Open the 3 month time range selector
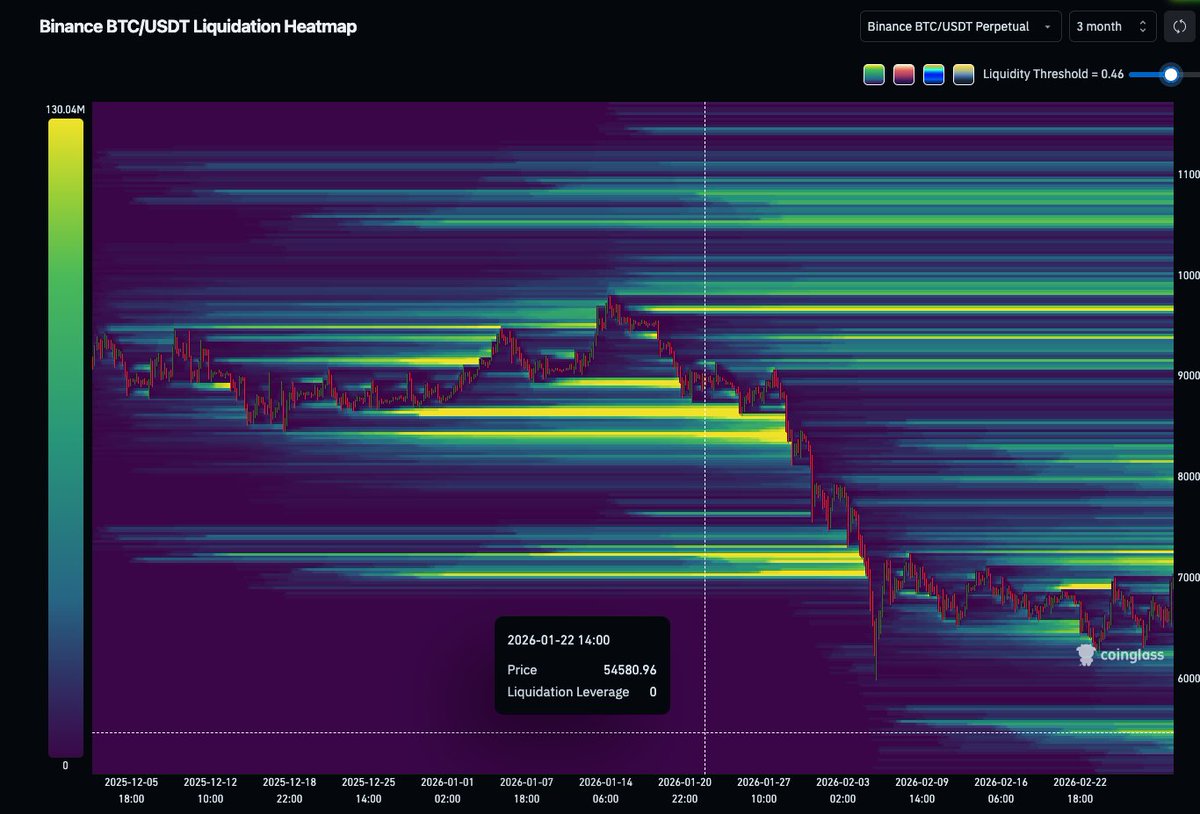 coord(1112,27)
